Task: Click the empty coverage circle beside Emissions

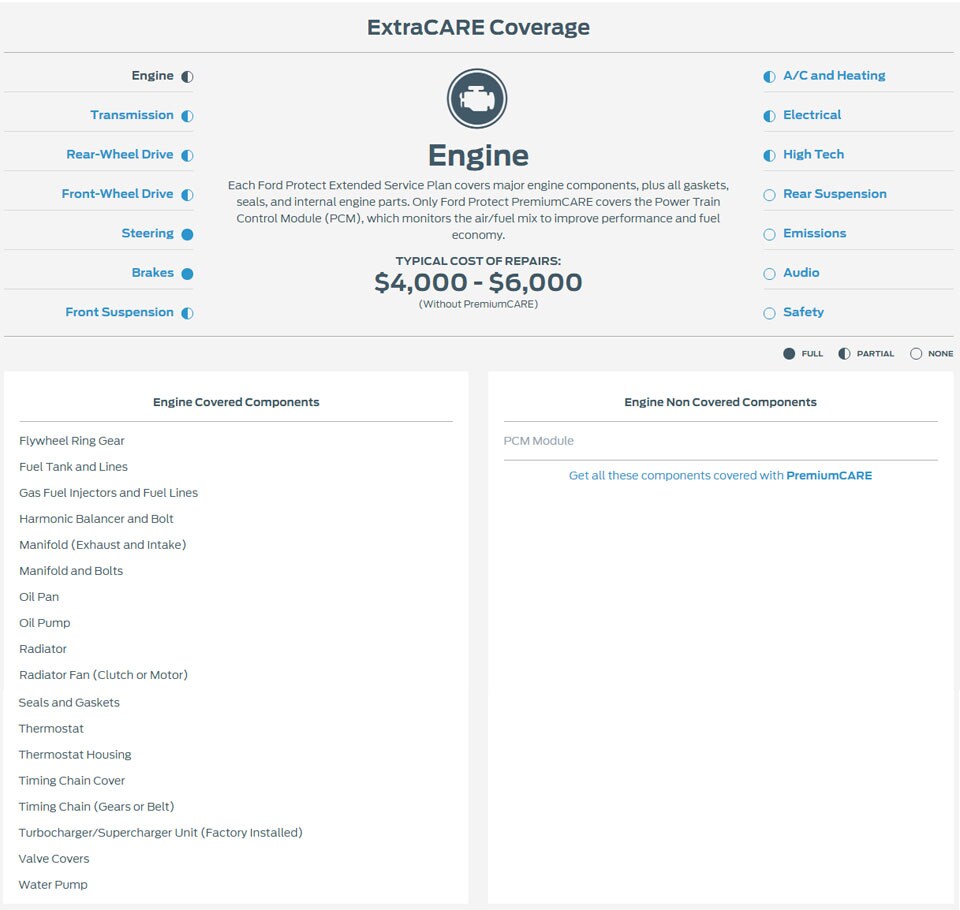Action: (x=770, y=234)
